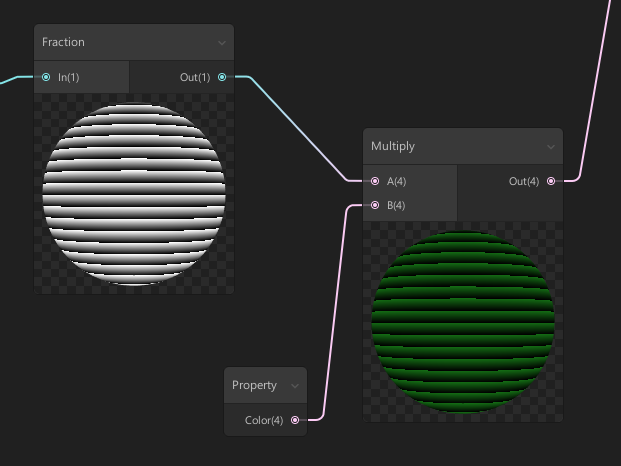Image resolution: width=621 pixels, height=466 pixels.
Task: Select the cyan edge from Fraction Out to Multiply A
Action: click(x=298, y=129)
